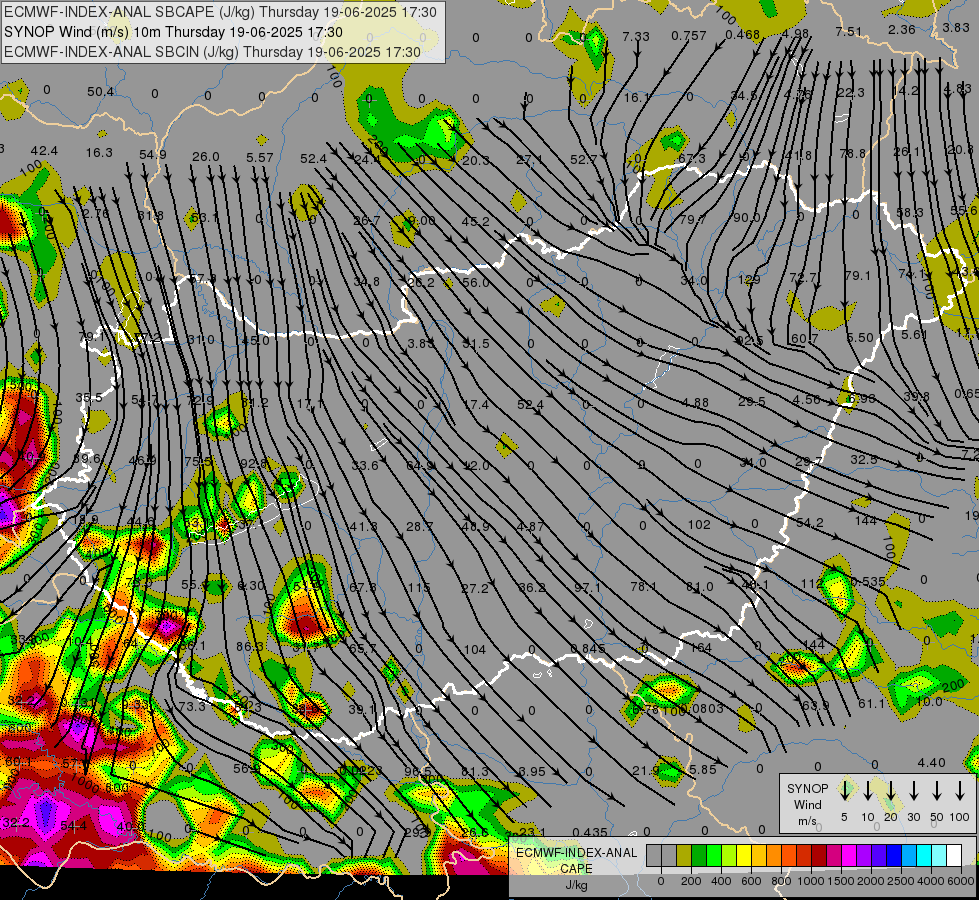Click the SYNOP wind legend arrow labeled 30
The image size is (979, 900).
coord(914,791)
